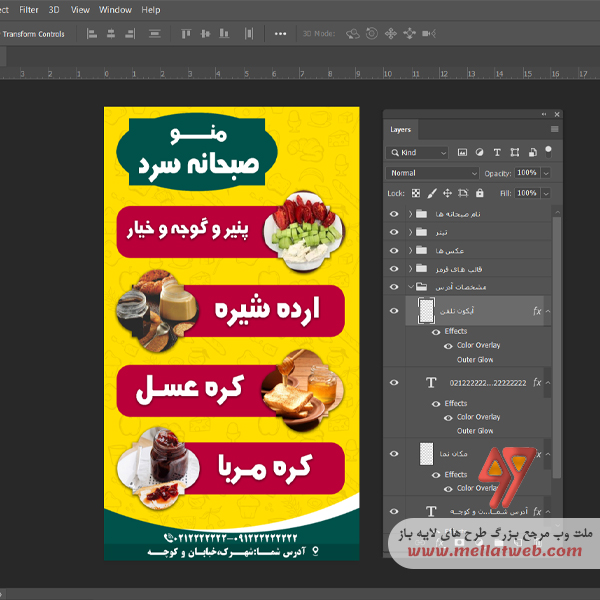Image resolution: width=600 pixels, height=600 pixels.
Task: Open the View menu
Action: pyautogui.click(x=80, y=10)
